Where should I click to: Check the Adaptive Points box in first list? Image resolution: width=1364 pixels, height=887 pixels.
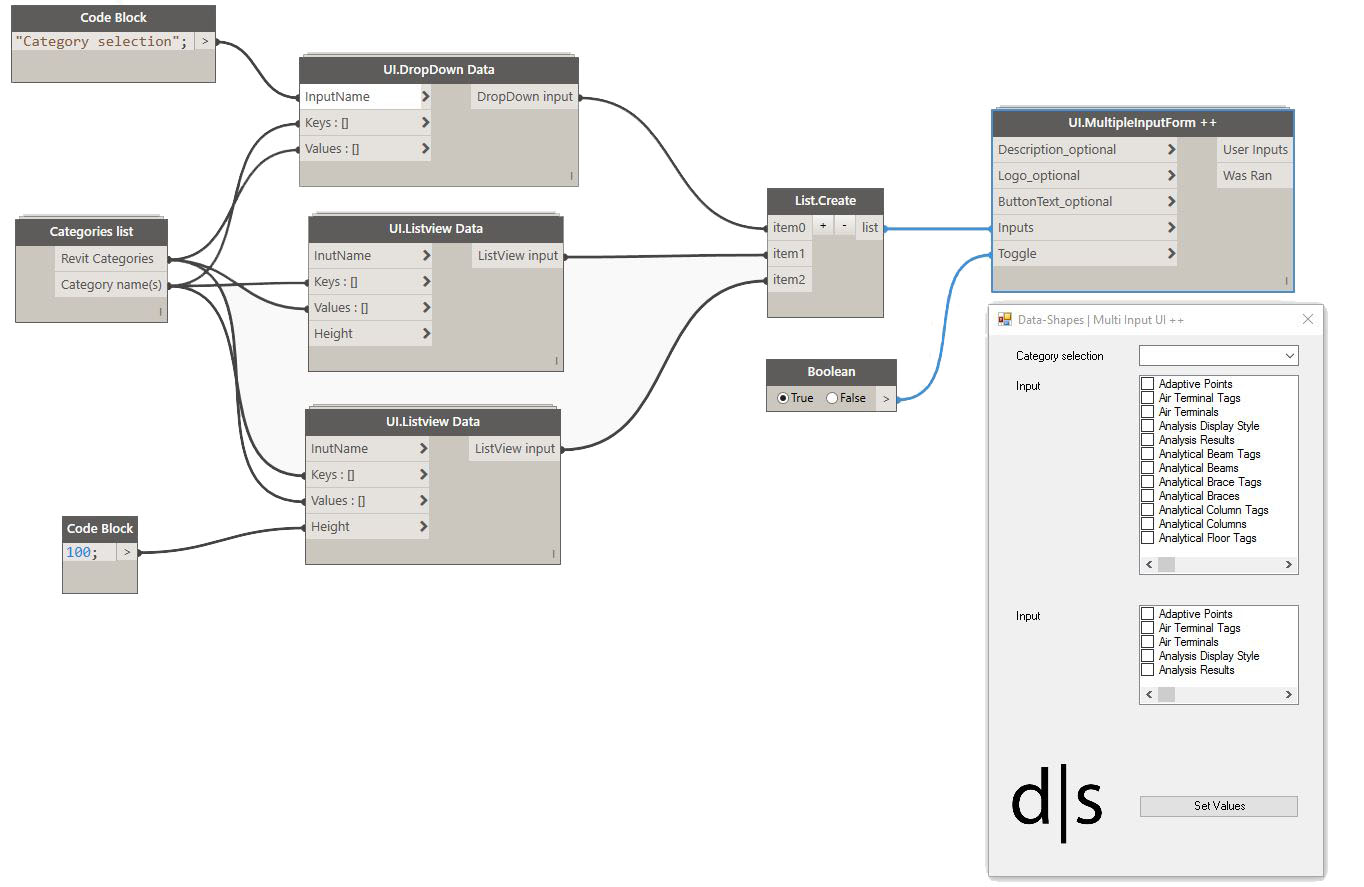(x=1148, y=384)
